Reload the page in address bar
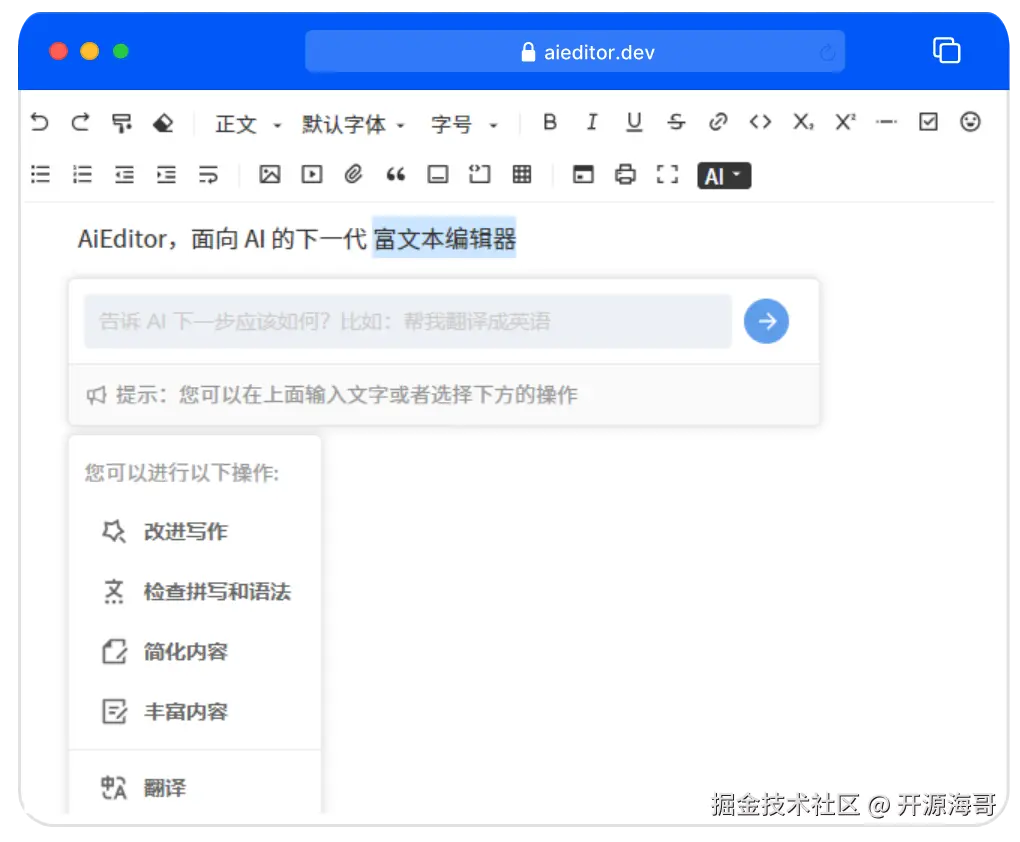1020x842 pixels. (x=827, y=52)
